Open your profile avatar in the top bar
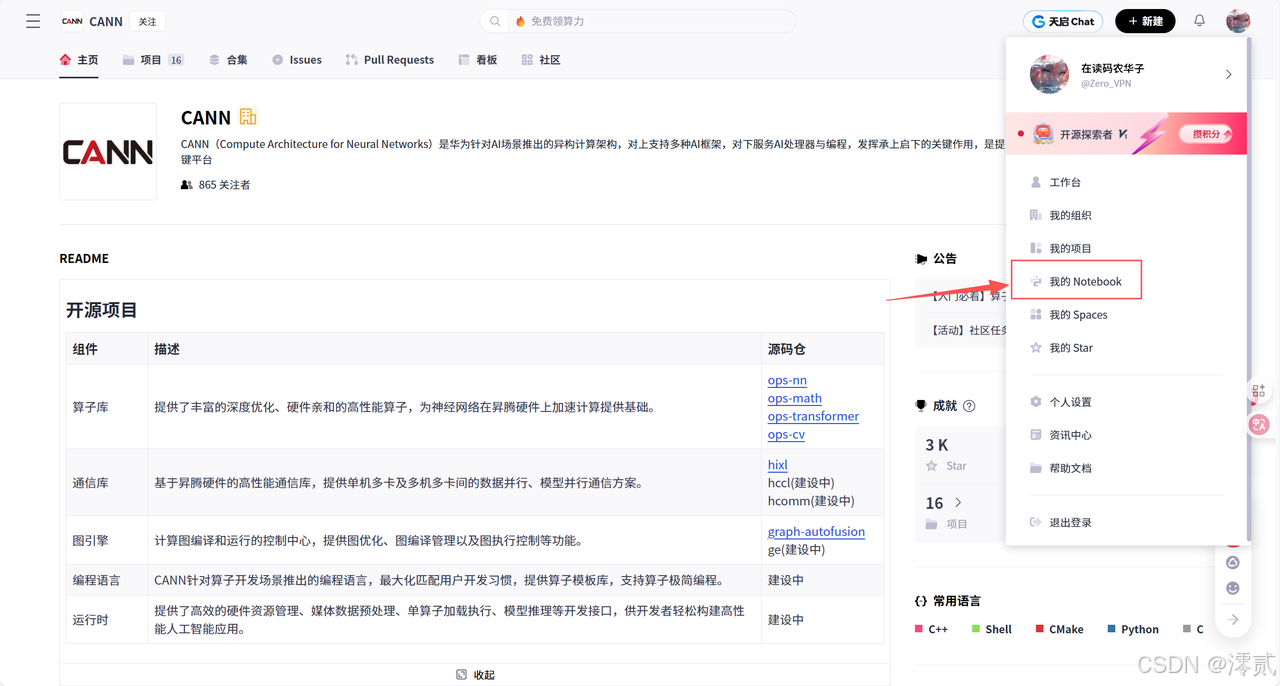The width and height of the screenshot is (1280, 686). tap(1237, 20)
